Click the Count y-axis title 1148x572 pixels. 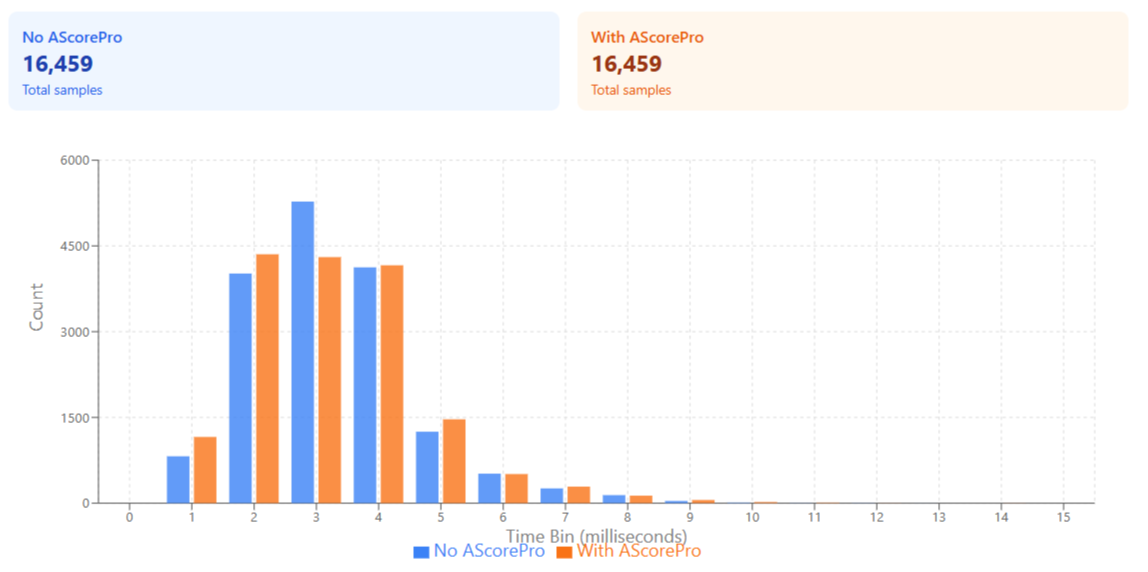[x=37, y=307]
